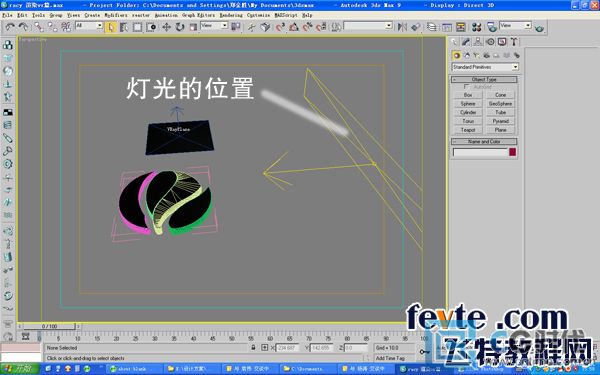The width and height of the screenshot is (600, 375).
Task: Click the Plane primitive button
Action: tap(501, 130)
